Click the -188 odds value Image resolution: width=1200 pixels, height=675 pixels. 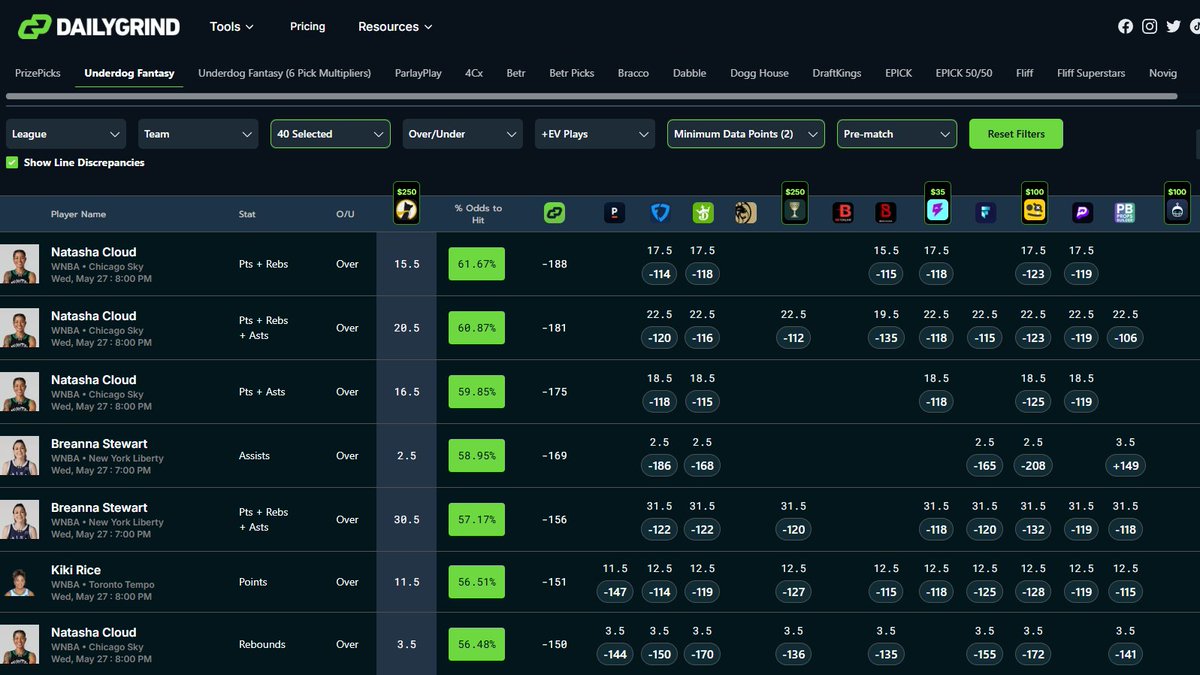(x=554, y=264)
